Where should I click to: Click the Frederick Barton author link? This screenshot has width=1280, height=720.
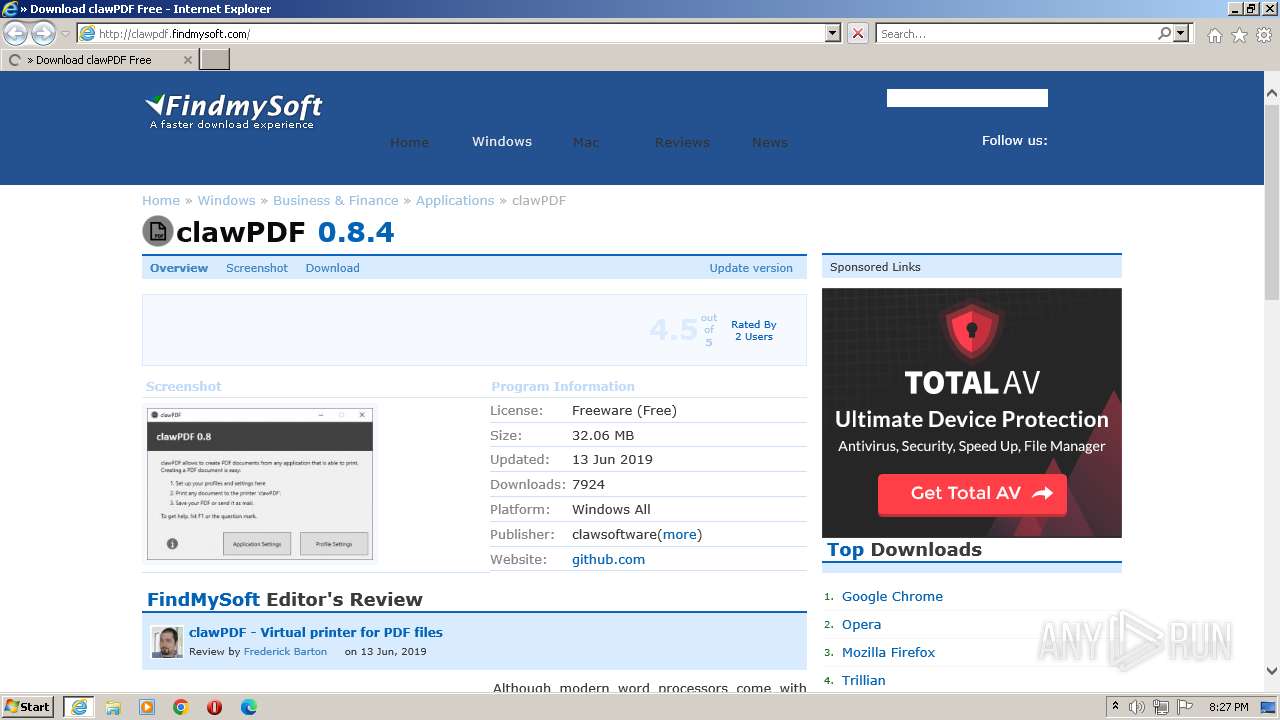(285, 651)
